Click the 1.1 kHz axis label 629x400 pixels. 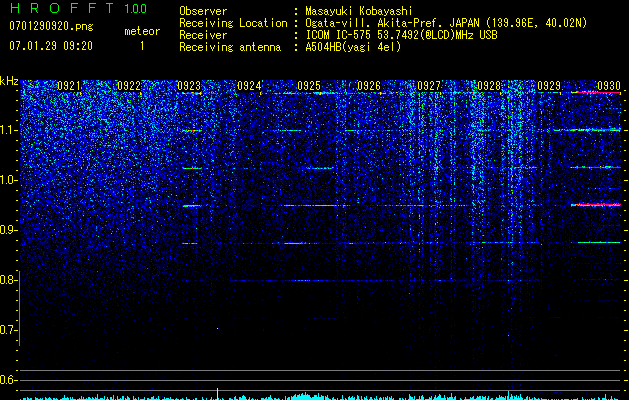9,130
